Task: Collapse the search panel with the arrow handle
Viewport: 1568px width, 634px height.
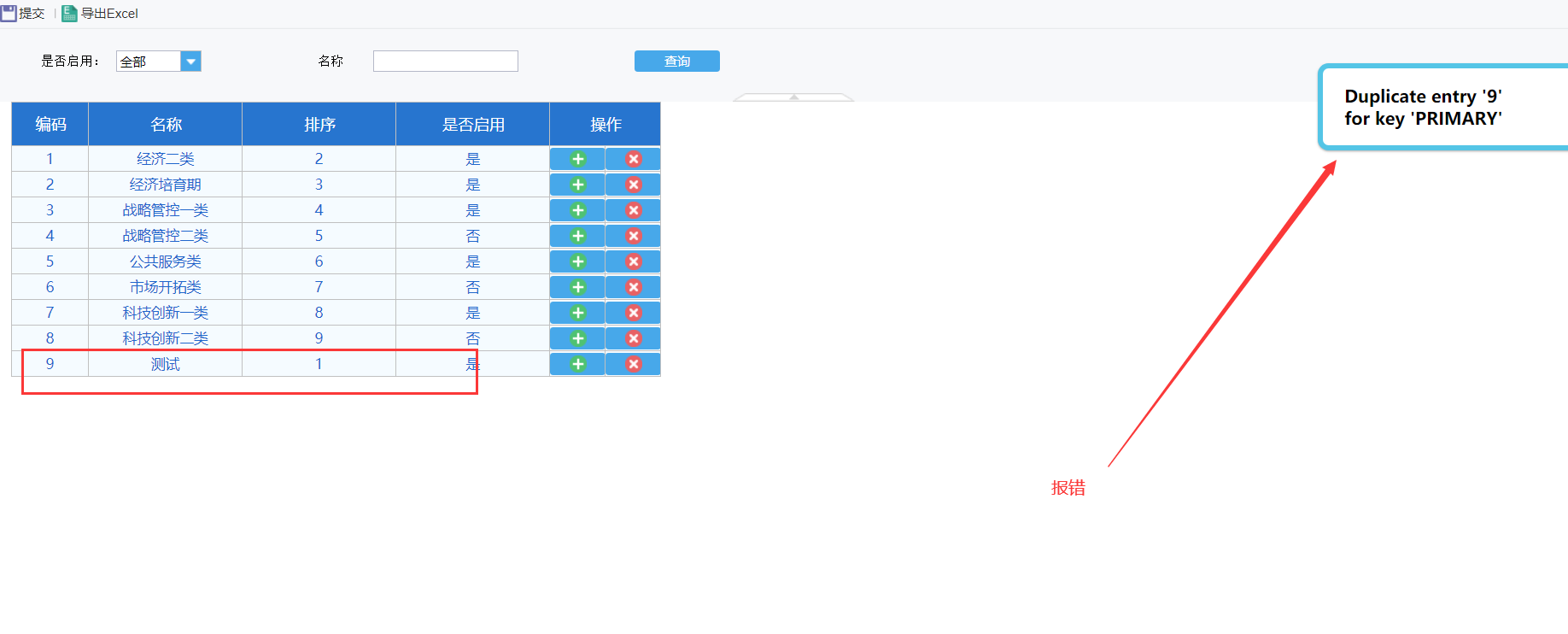Action: tap(793, 97)
